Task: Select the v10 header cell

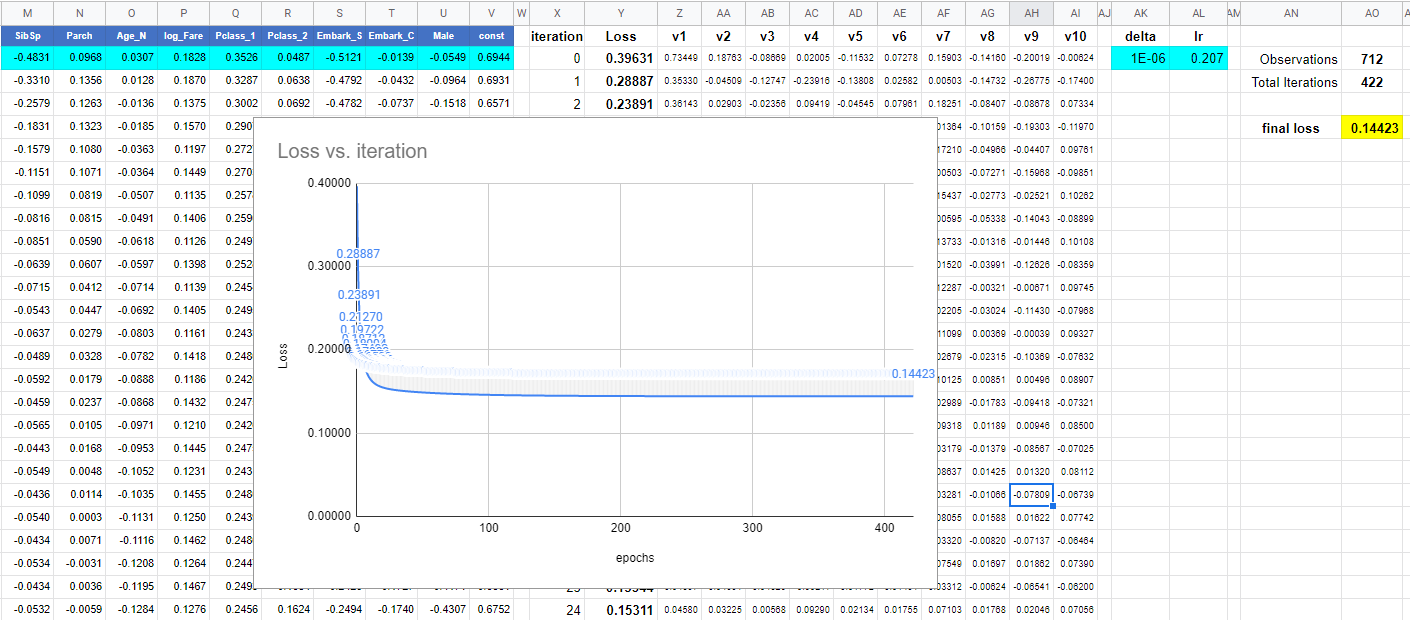Action: pyautogui.click(x=1074, y=36)
